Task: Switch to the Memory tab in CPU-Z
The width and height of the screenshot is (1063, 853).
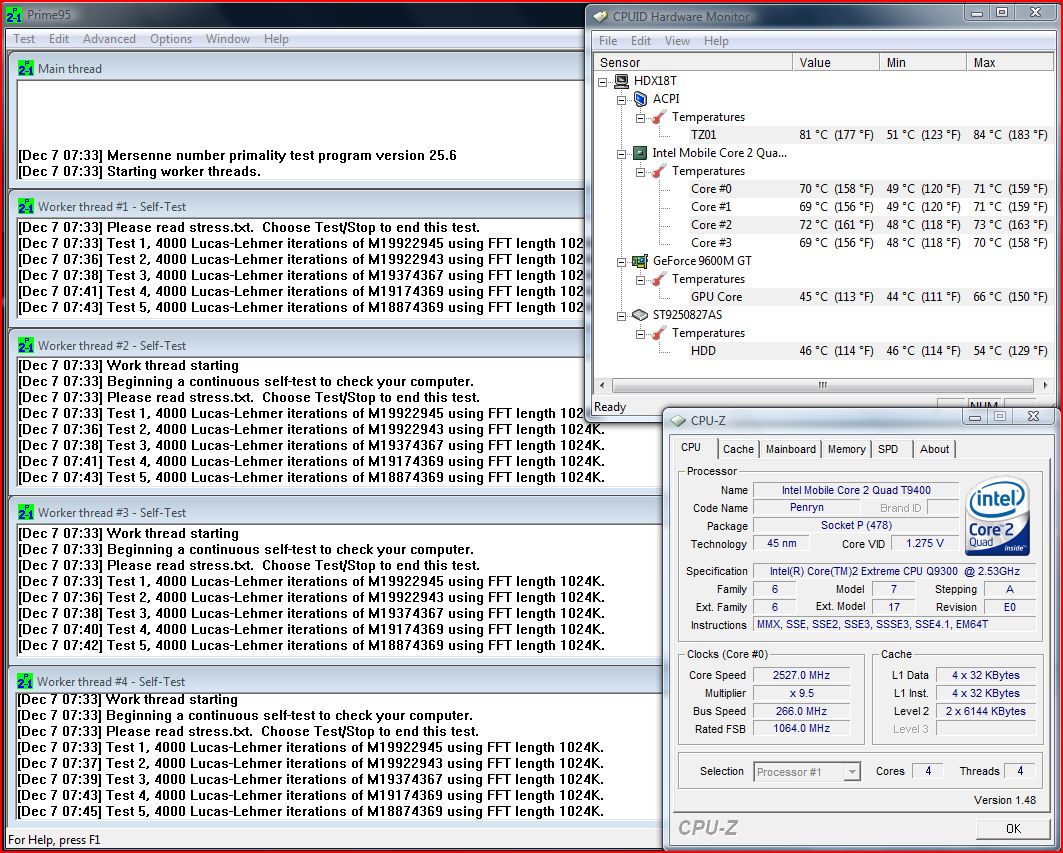Action: (x=846, y=449)
